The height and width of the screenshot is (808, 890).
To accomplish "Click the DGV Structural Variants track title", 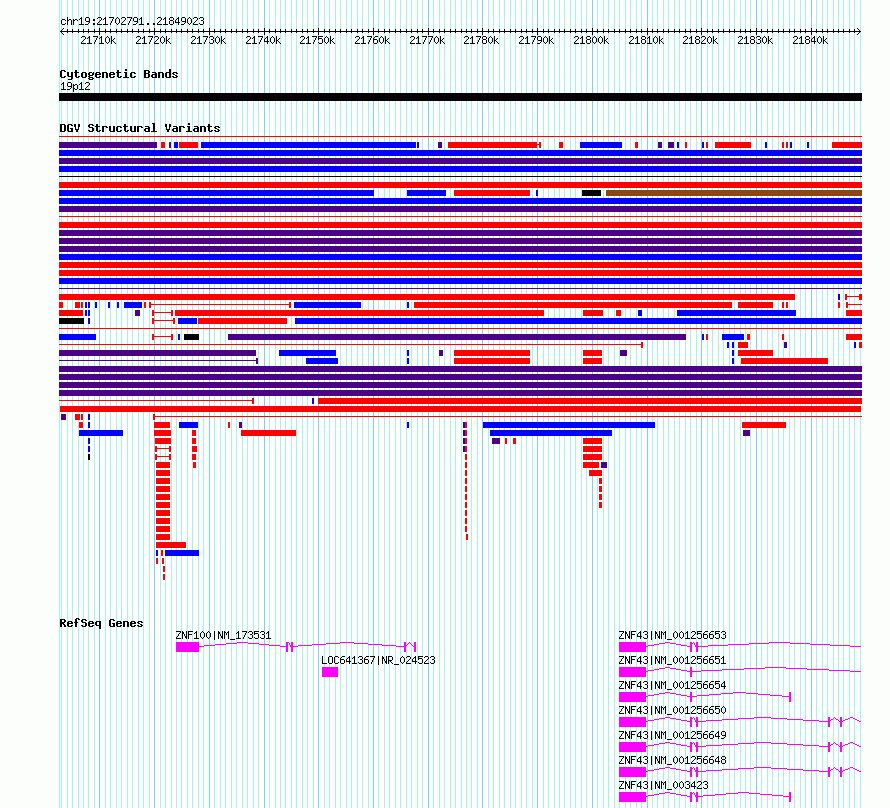I will (x=140, y=128).
